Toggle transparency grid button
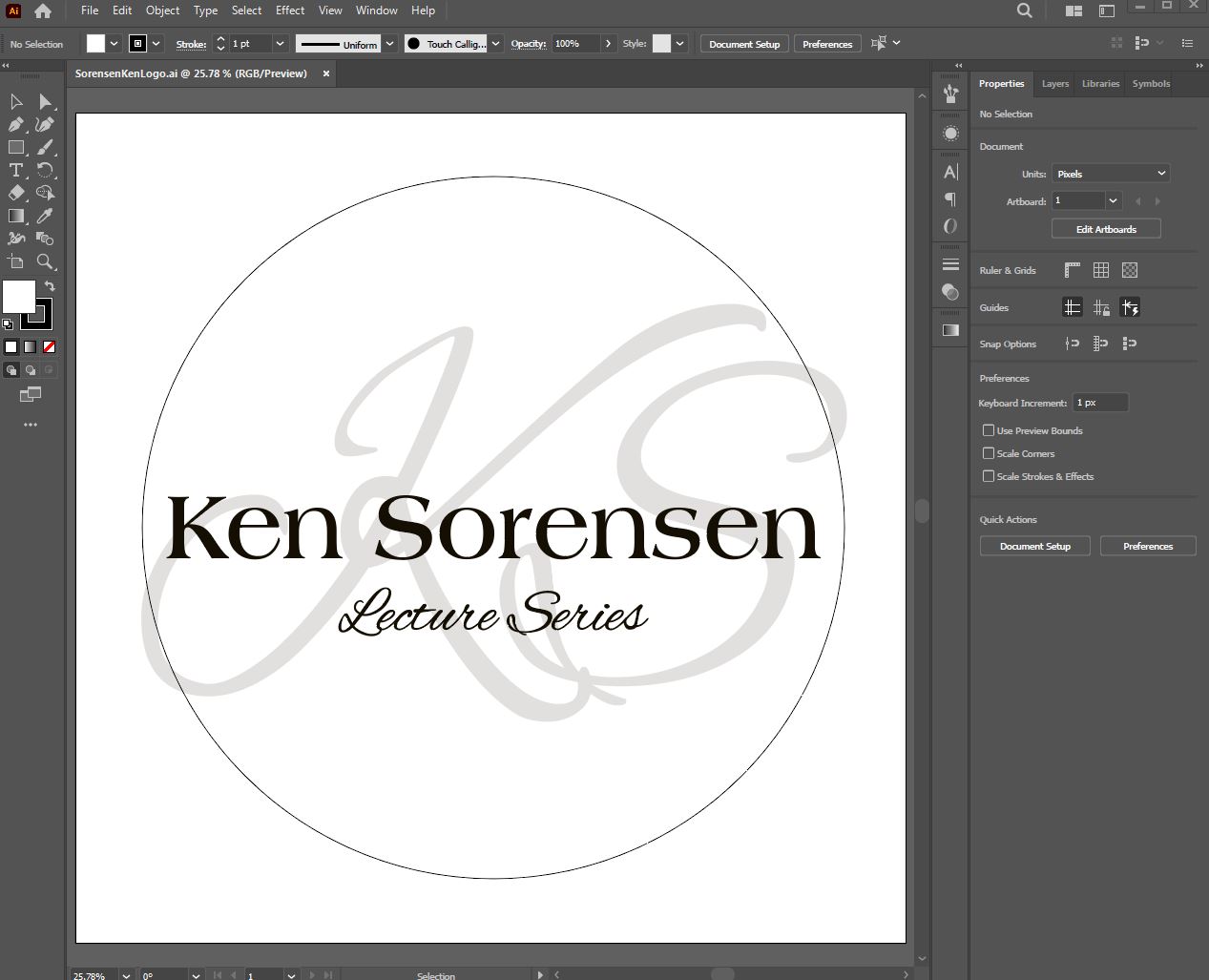The height and width of the screenshot is (980, 1209). (x=1130, y=270)
